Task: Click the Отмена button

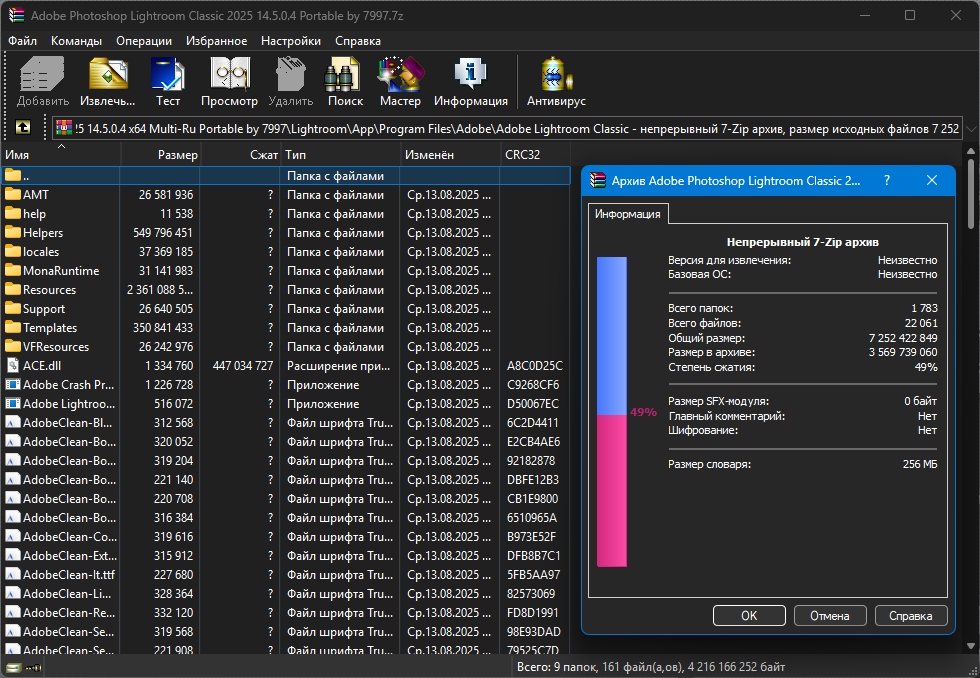Action: 829,616
